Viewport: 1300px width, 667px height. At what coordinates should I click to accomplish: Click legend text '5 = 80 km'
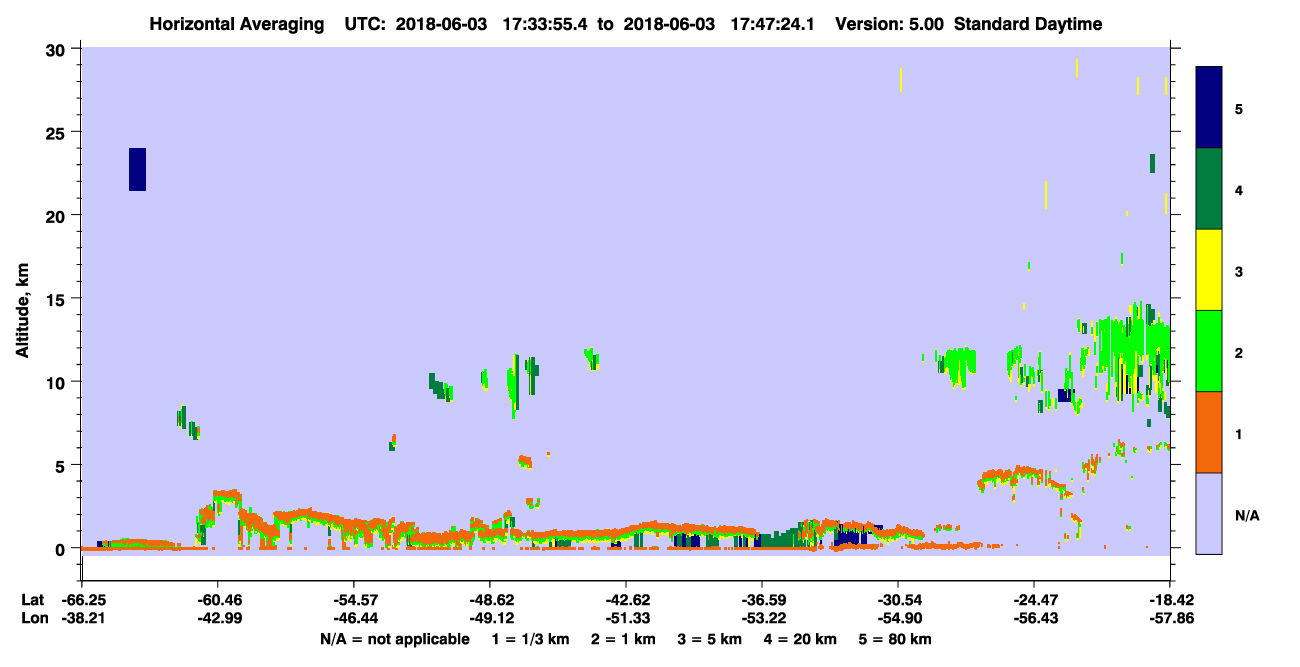coord(897,639)
